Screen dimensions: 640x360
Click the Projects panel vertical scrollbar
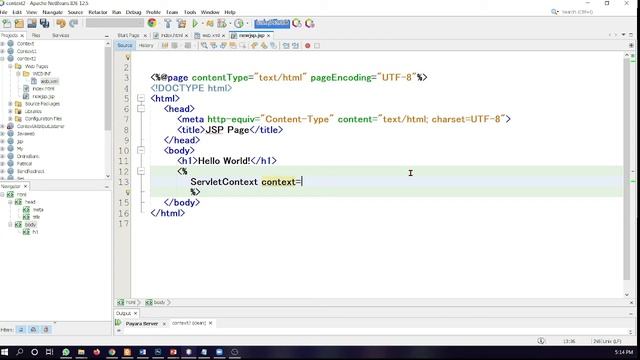108,89
